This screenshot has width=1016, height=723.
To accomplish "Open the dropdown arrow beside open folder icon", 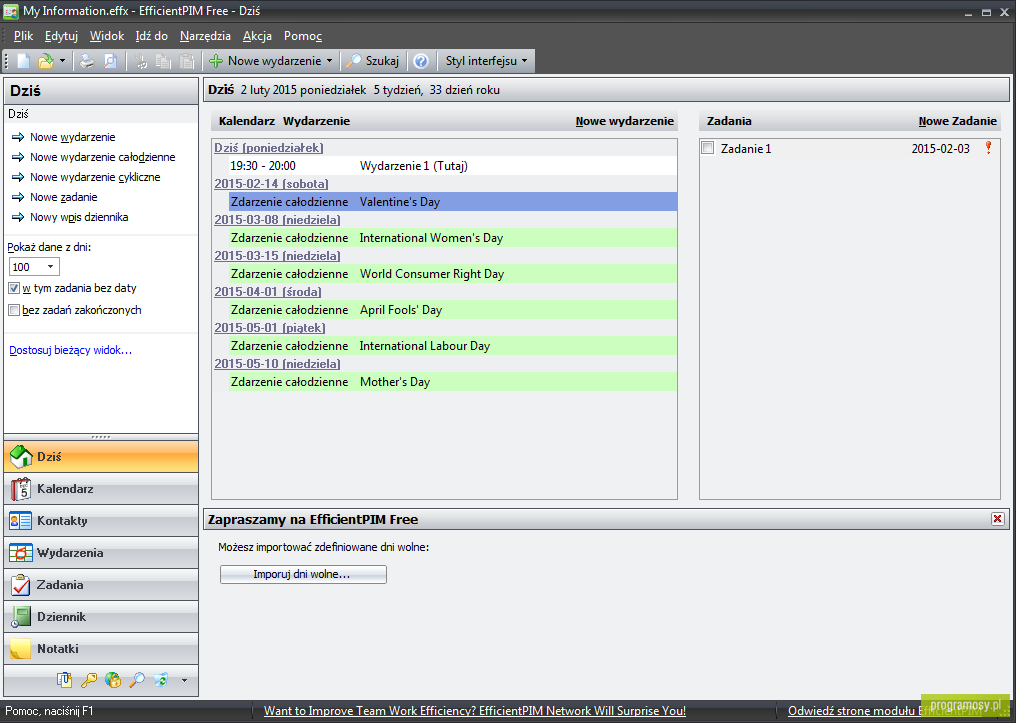I will (62, 61).
